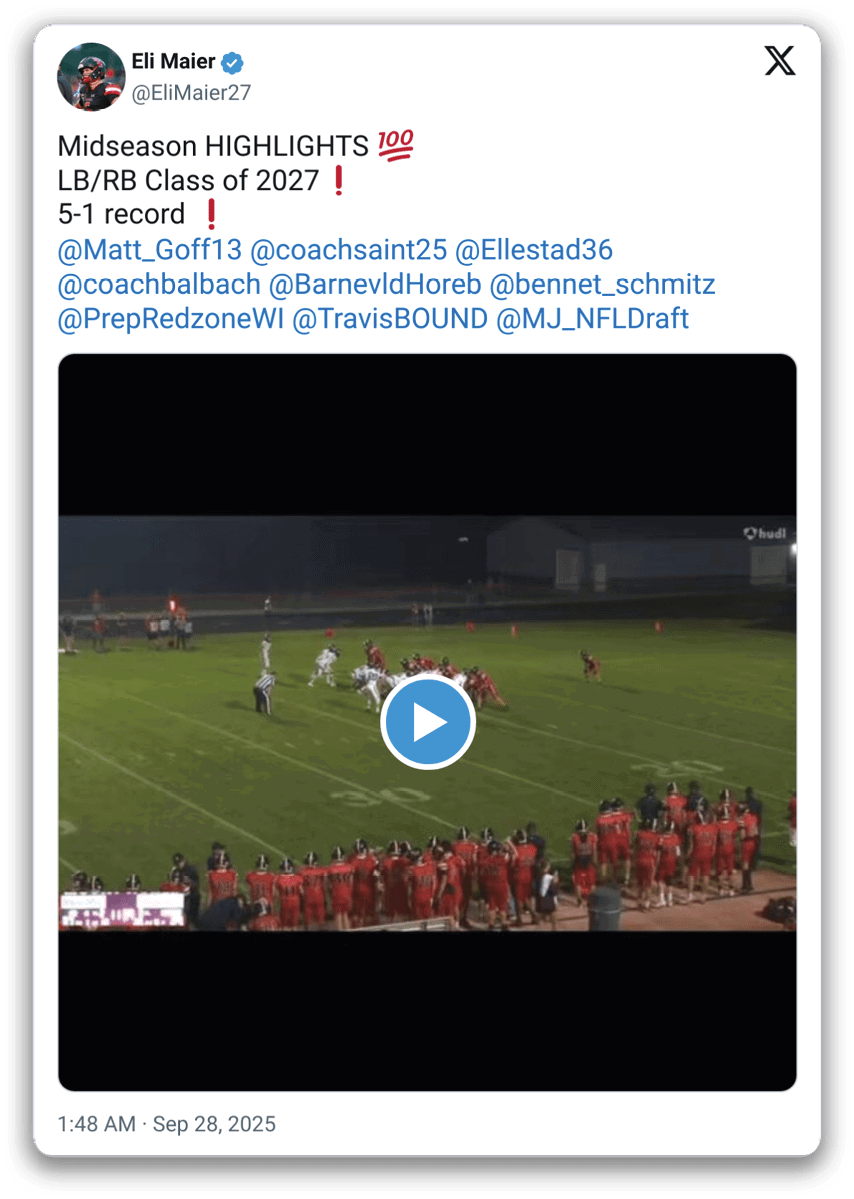
Task: Open the @BarnevldHoreb mention
Action: click(375, 284)
